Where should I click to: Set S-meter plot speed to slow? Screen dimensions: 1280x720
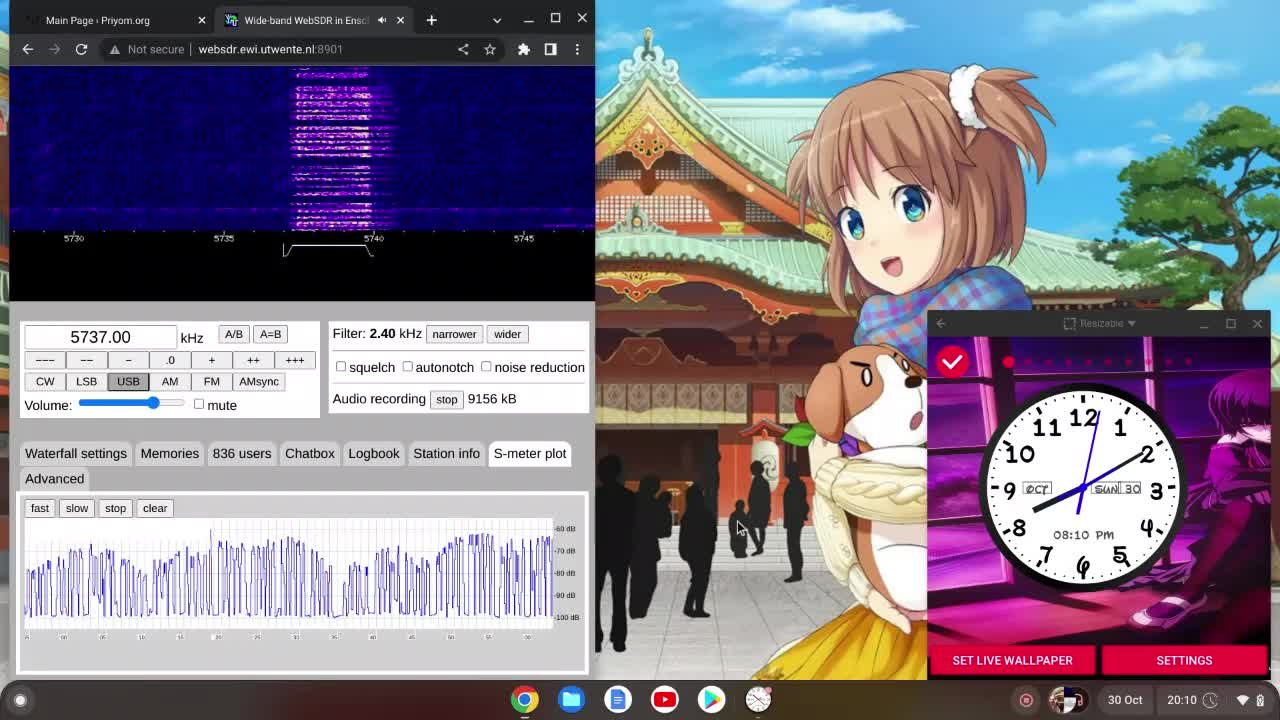77,508
